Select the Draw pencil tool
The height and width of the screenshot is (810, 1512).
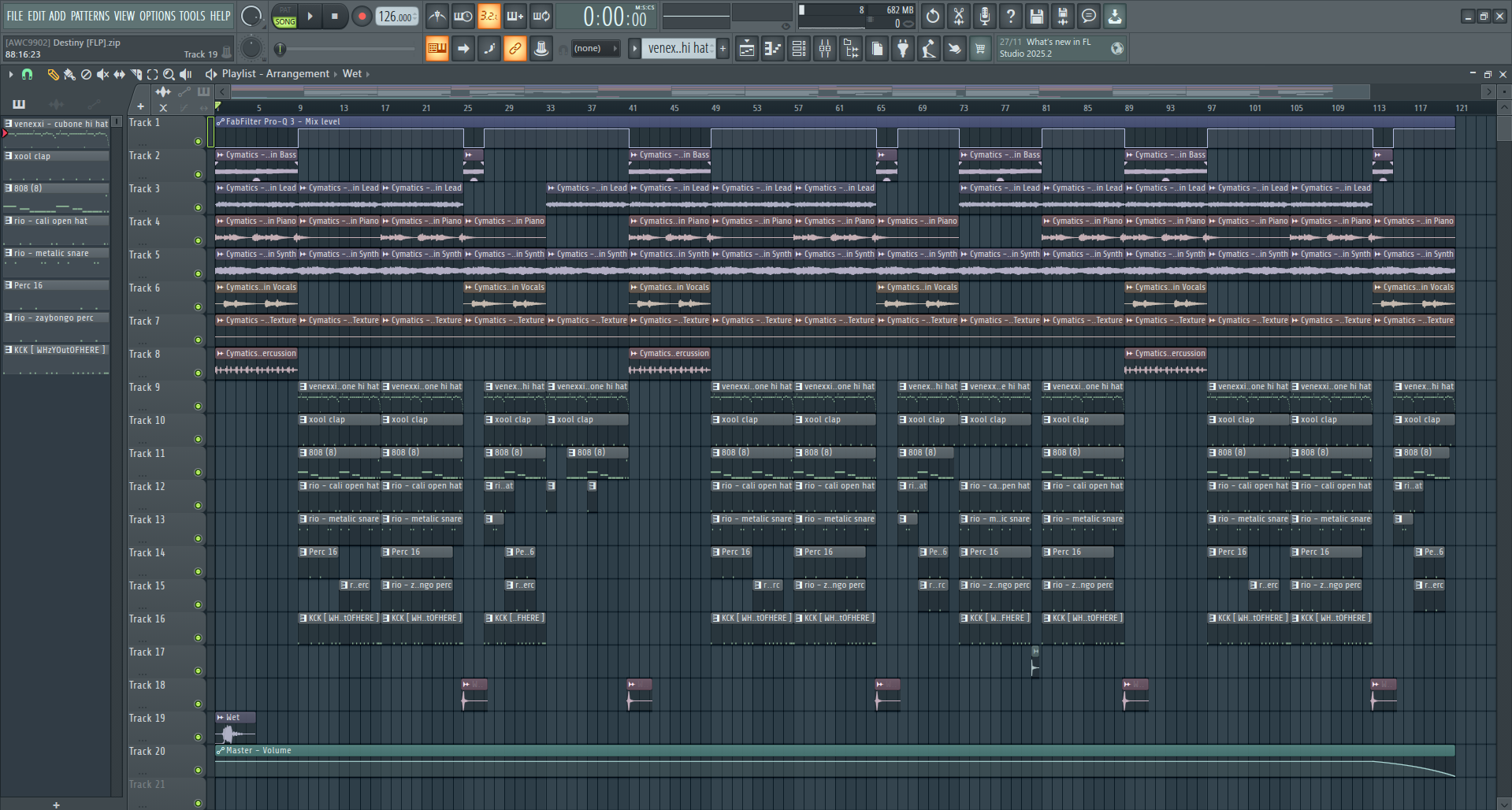(53, 74)
